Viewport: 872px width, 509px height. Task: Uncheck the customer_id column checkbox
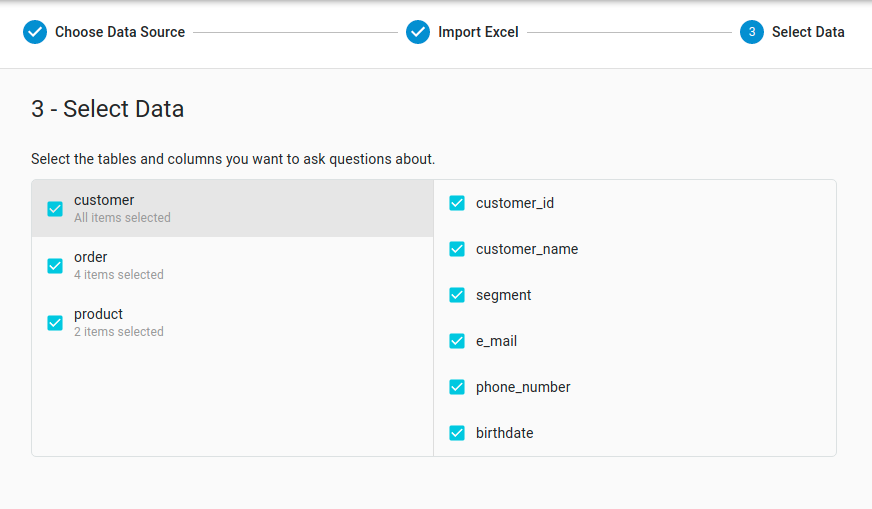[x=457, y=203]
